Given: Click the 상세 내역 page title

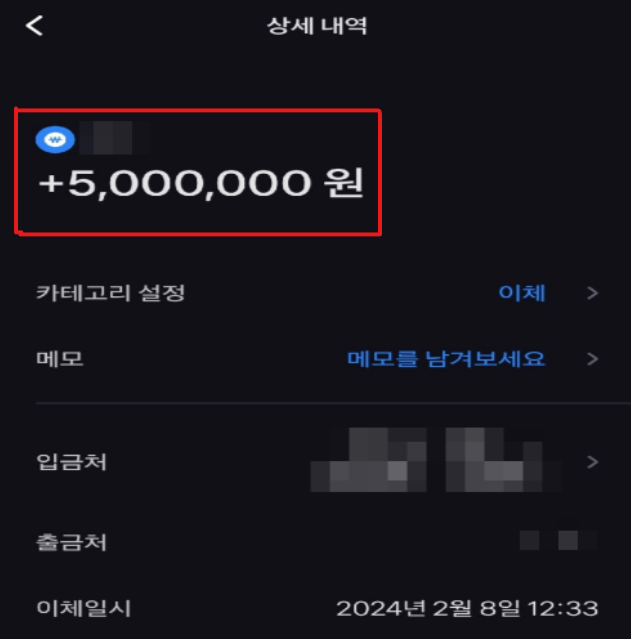Looking at the screenshot, I should tap(317, 26).
